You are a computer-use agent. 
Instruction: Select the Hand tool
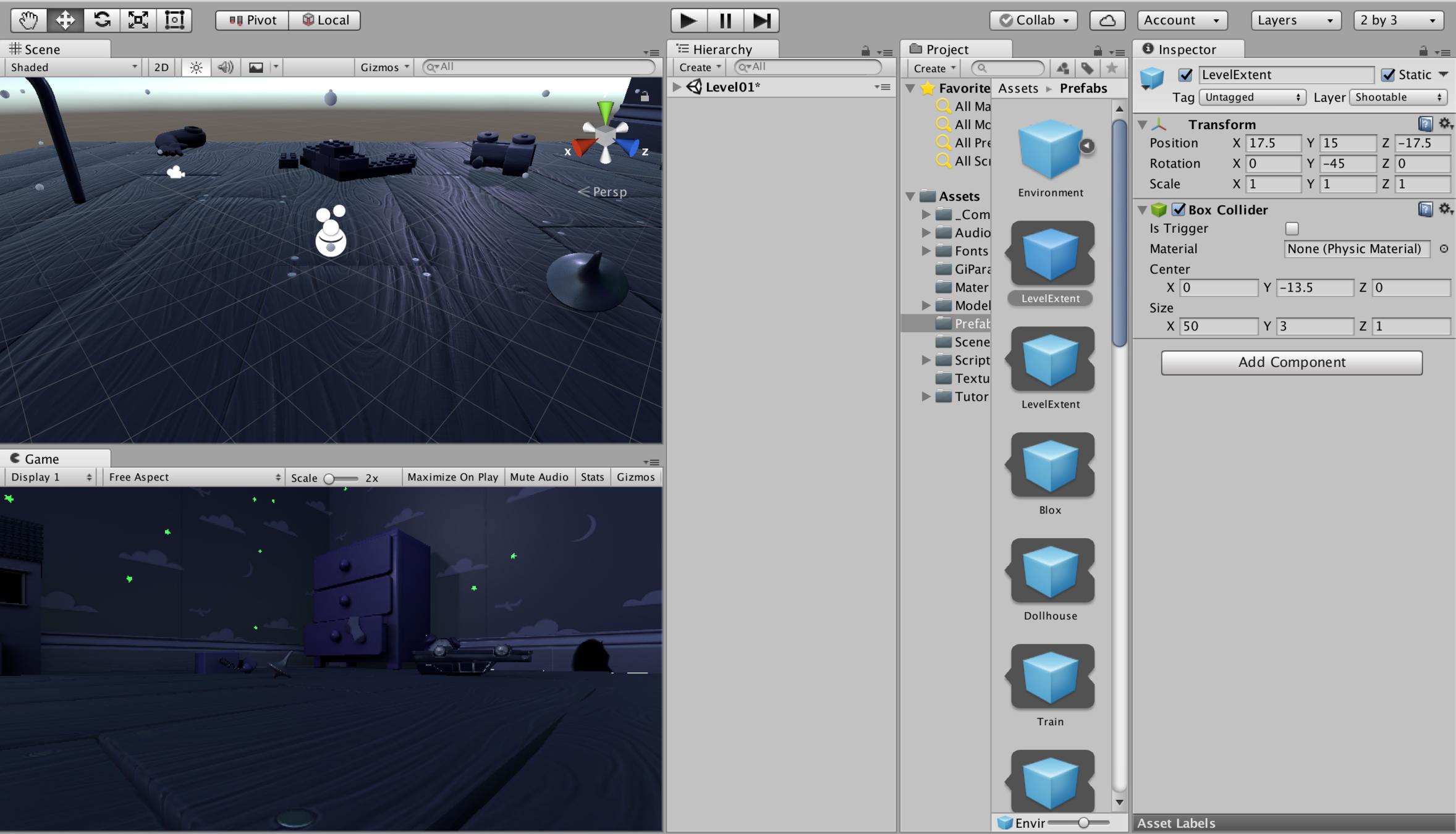[x=28, y=20]
